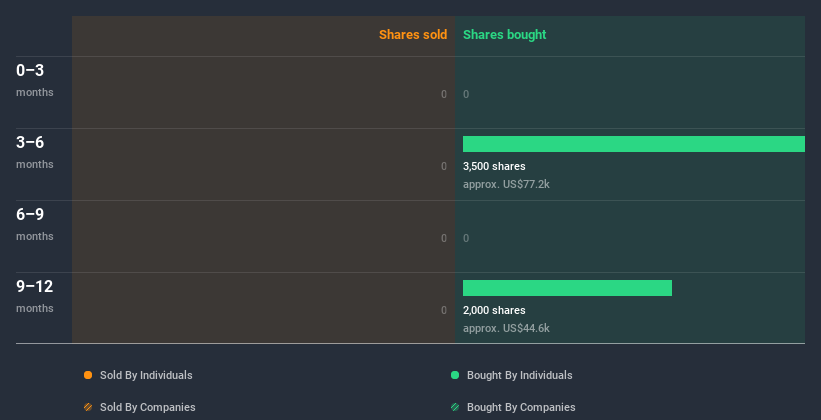
Task: Click the Bought By Companies legend text
Action: [521, 407]
